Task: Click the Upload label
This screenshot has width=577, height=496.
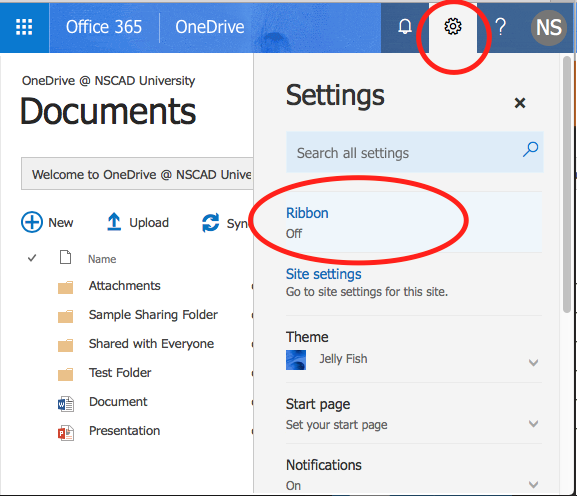Action: 149,223
